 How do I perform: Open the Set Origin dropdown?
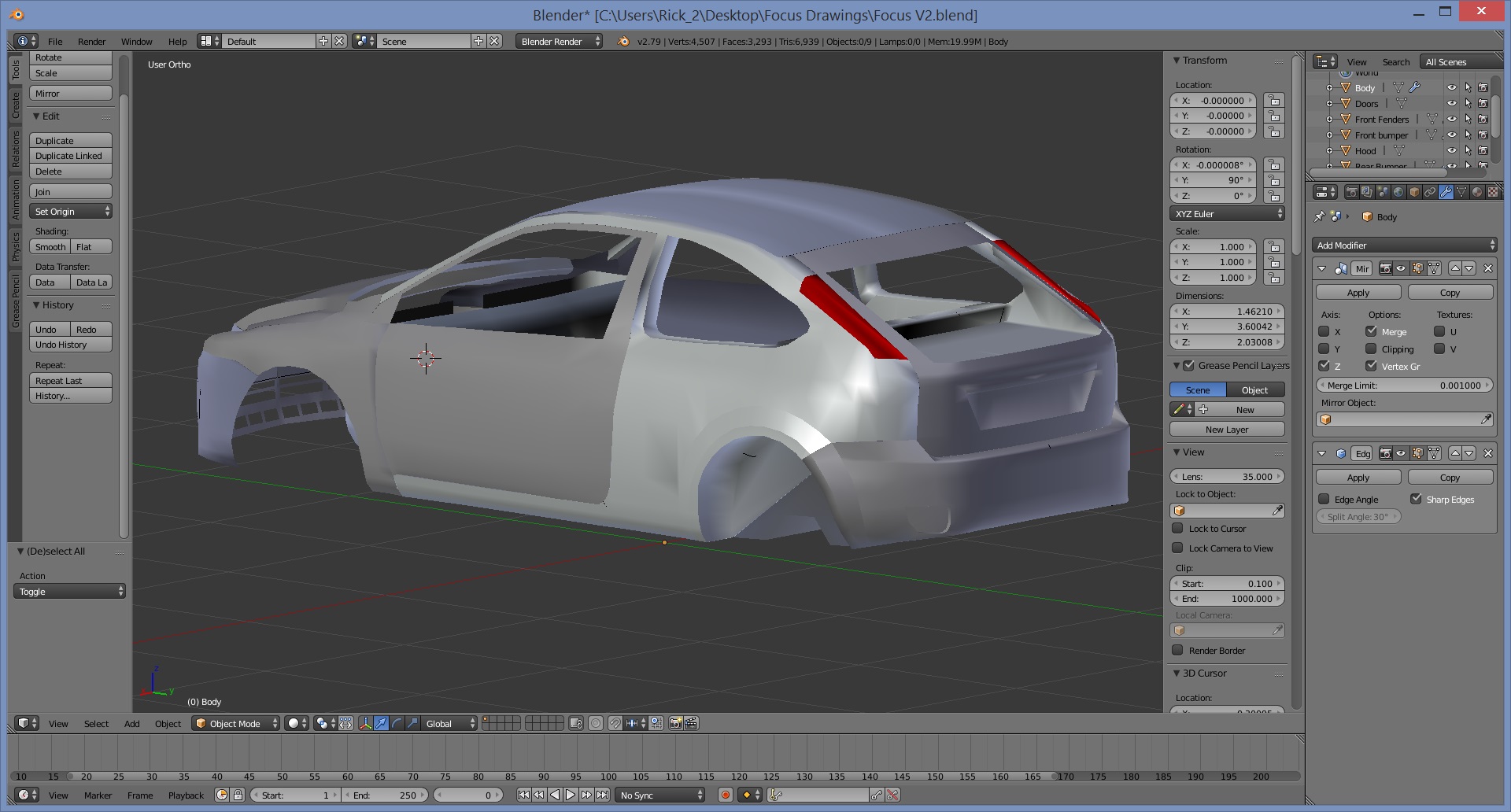(x=71, y=212)
